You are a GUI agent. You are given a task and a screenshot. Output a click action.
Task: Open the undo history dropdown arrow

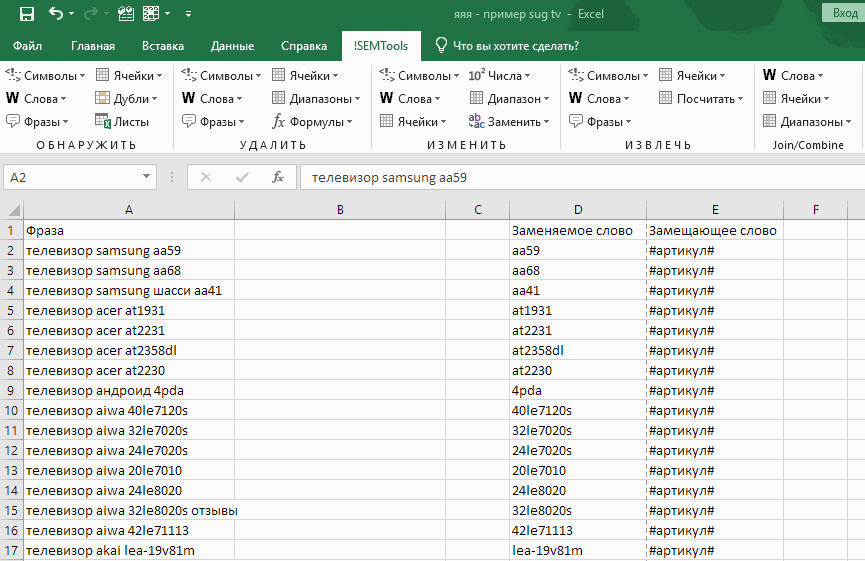click(72, 14)
